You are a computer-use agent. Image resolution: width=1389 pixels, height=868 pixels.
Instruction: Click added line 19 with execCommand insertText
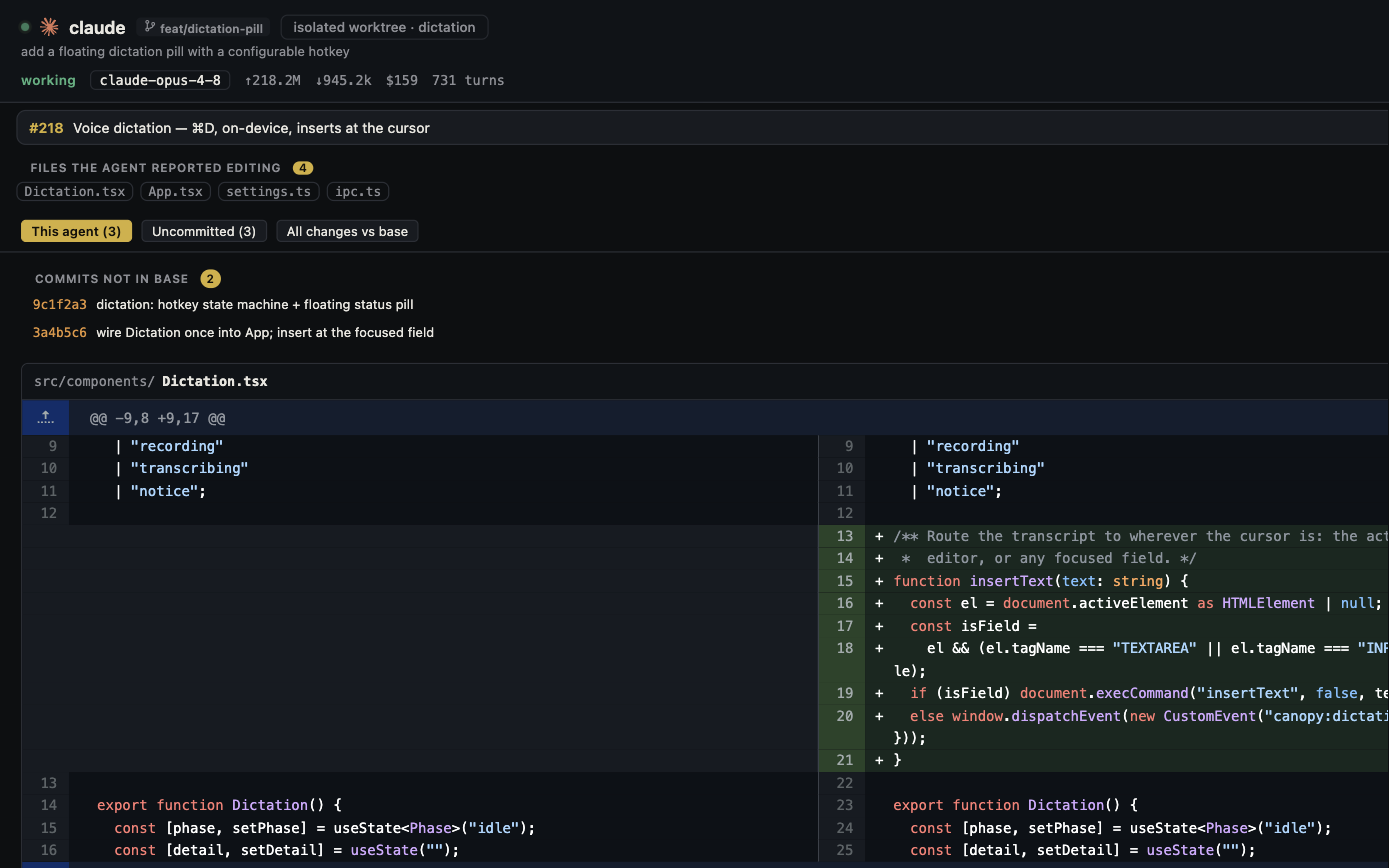1104,693
